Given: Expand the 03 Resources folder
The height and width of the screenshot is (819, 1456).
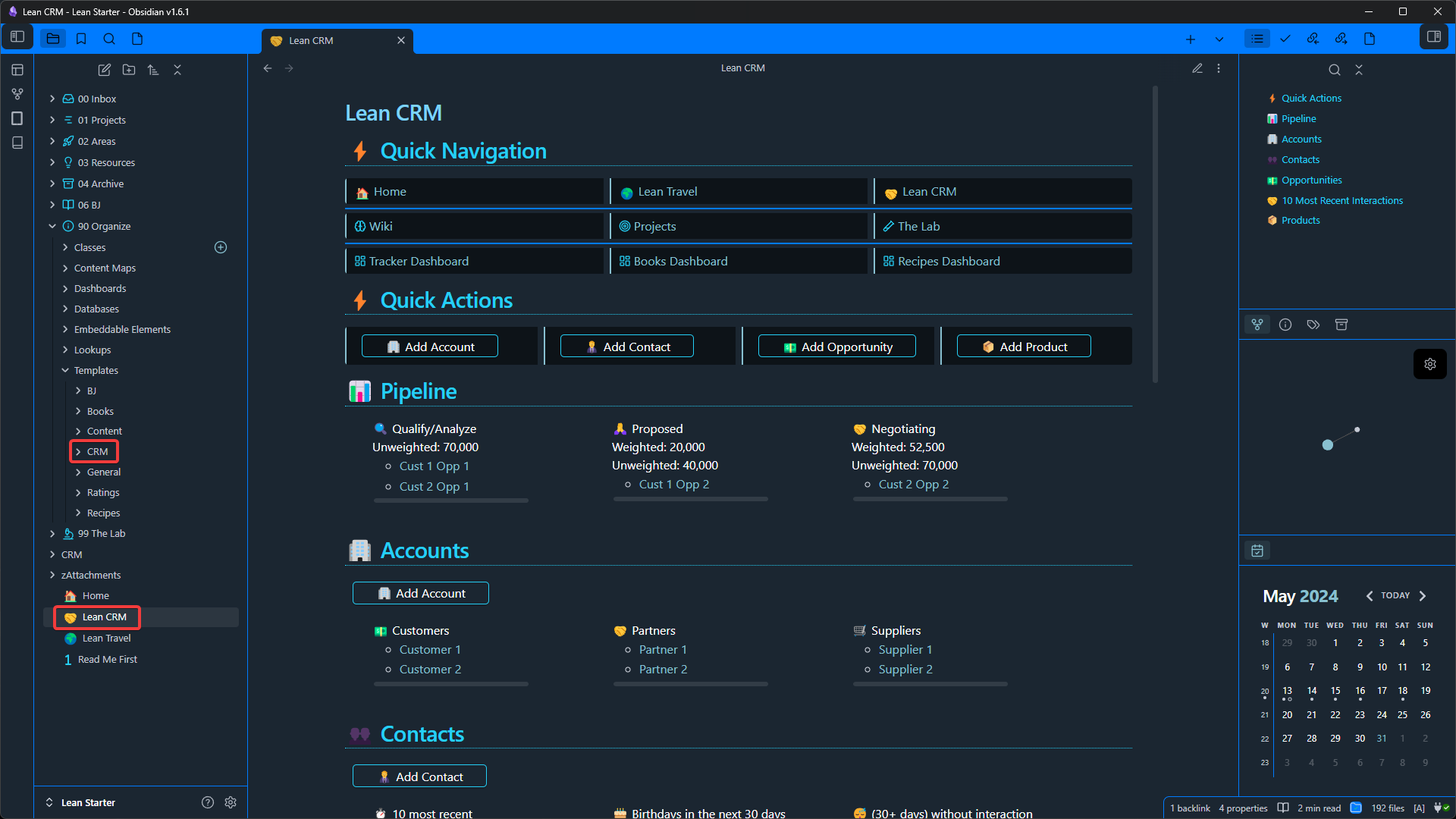Looking at the screenshot, I should coord(52,162).
